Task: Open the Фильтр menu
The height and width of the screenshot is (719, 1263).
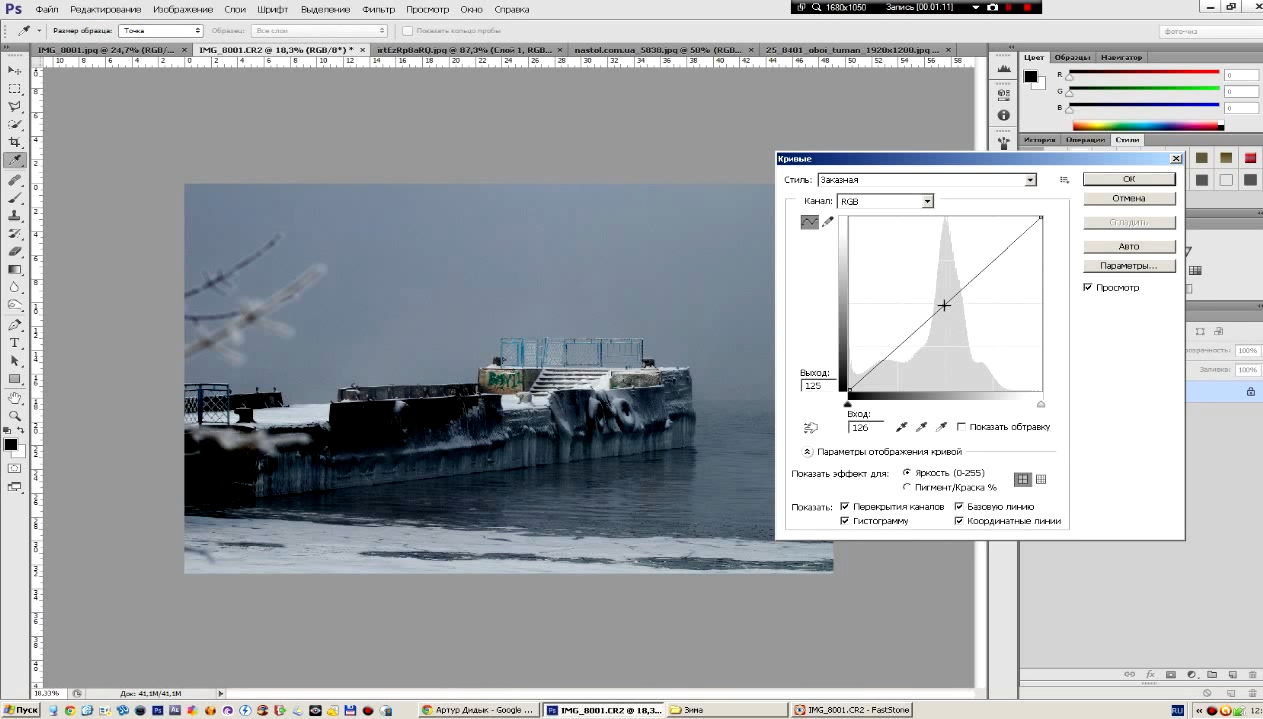Action: tap(378, 9)
